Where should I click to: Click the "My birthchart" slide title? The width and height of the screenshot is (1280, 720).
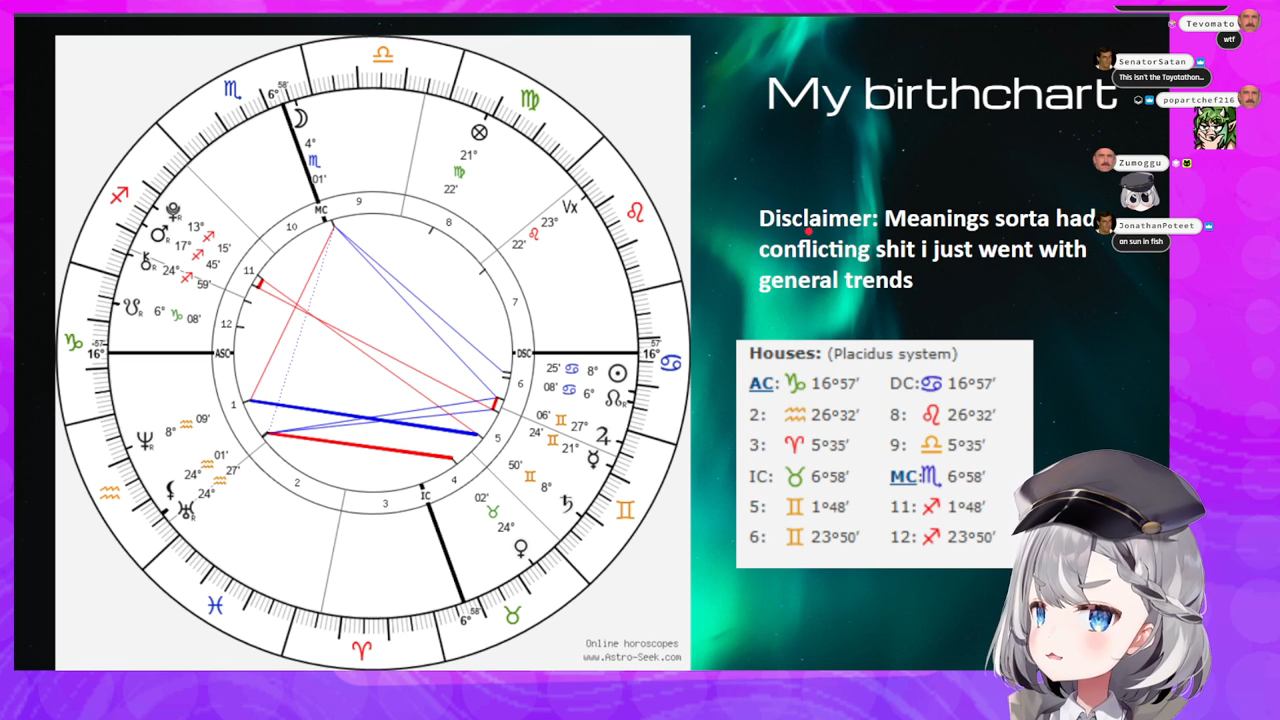coord(941,94)
